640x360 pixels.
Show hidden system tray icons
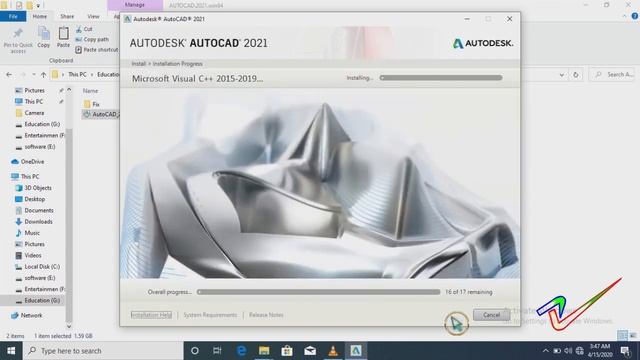[x=545, y=351]
